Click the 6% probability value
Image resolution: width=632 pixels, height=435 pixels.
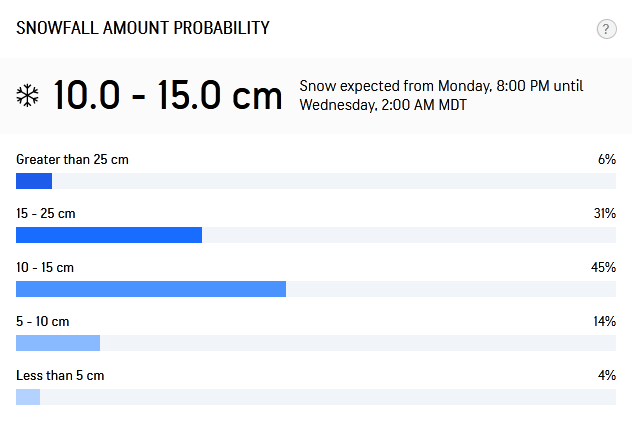607,160
